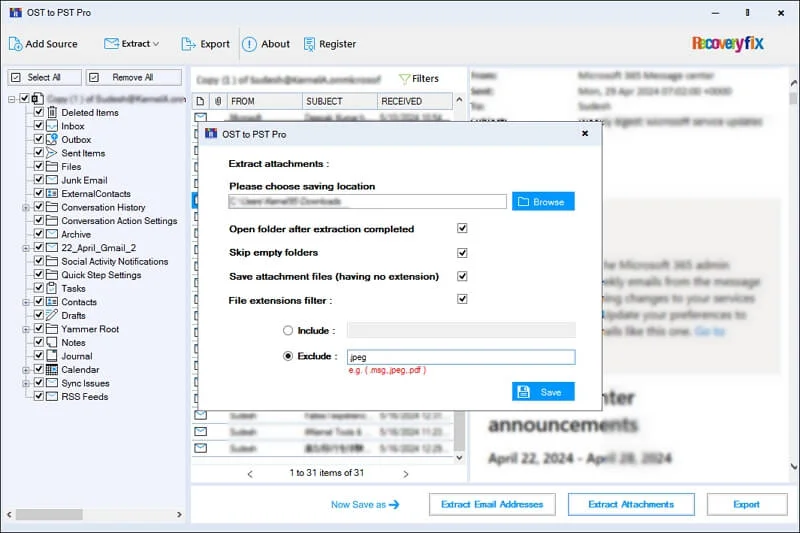Click the saving location path field
This screenshot has width=800, height=533.
[x=367, y=201]
